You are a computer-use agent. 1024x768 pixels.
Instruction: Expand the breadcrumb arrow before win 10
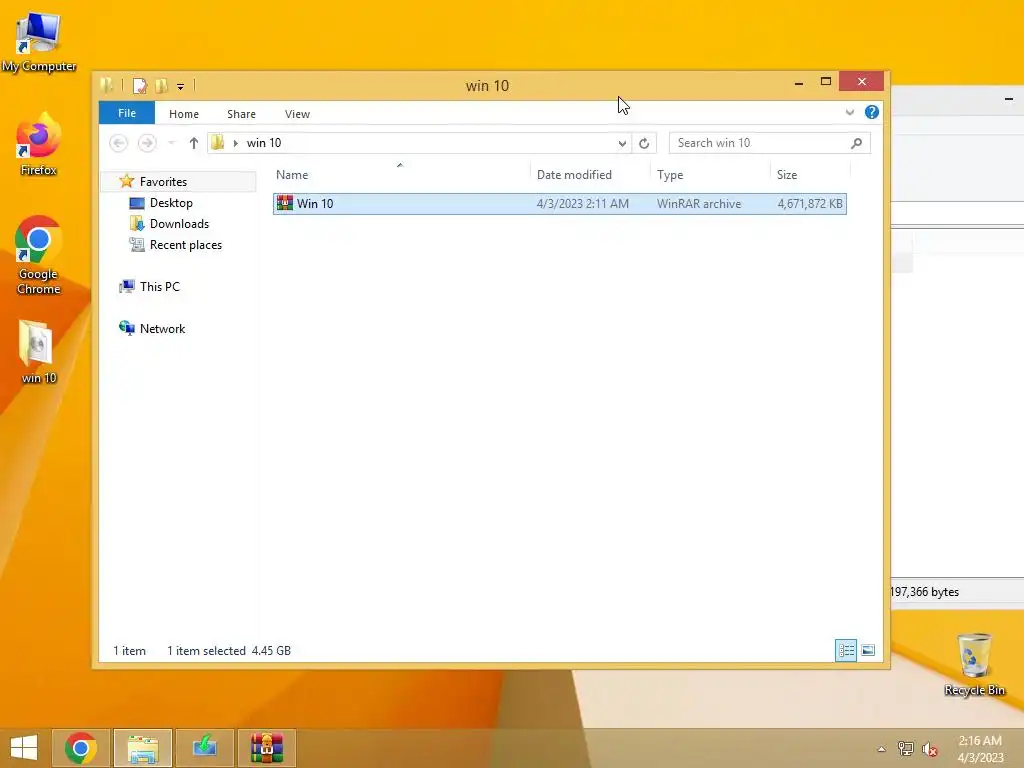[236, 143]
